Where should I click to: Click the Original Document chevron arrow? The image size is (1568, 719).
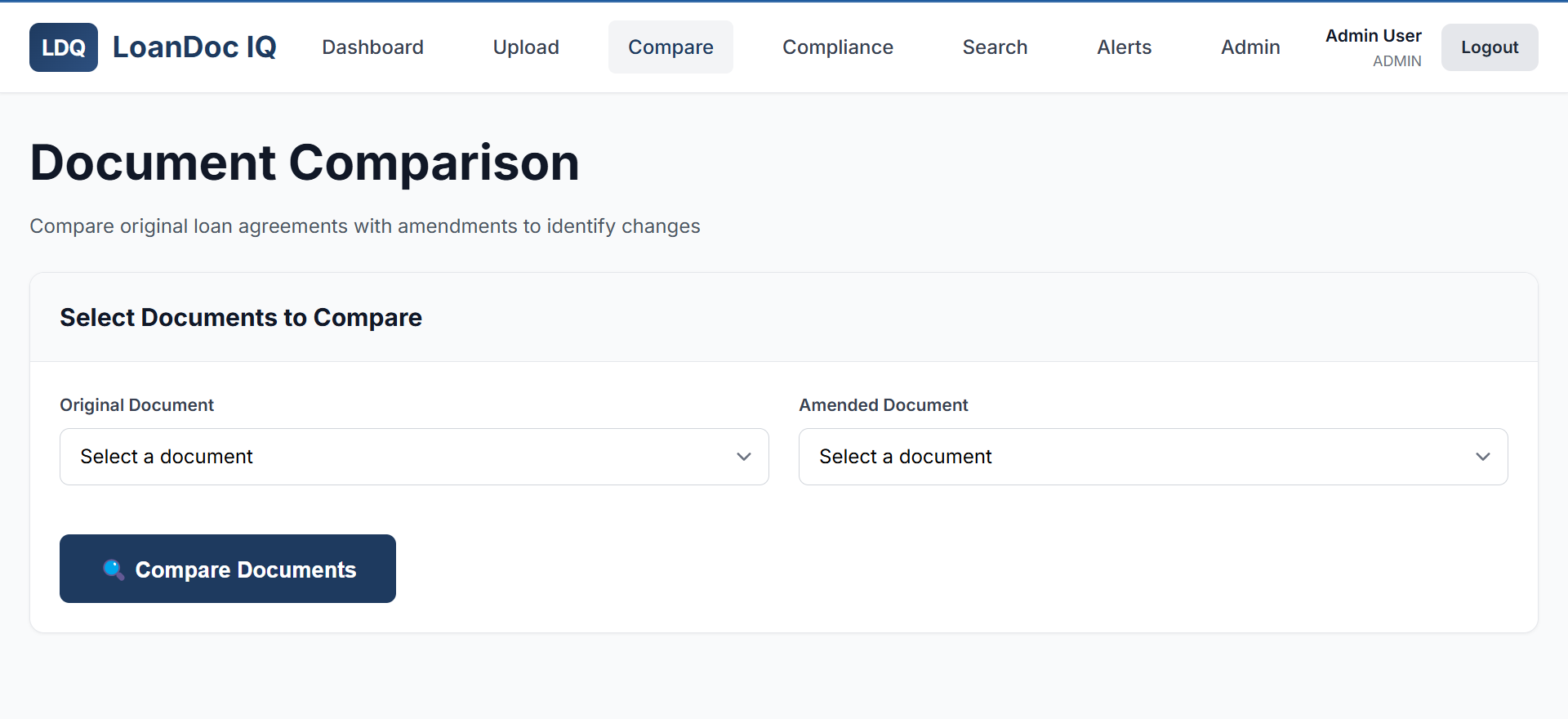pyautogui.click(x=743, y=457)
